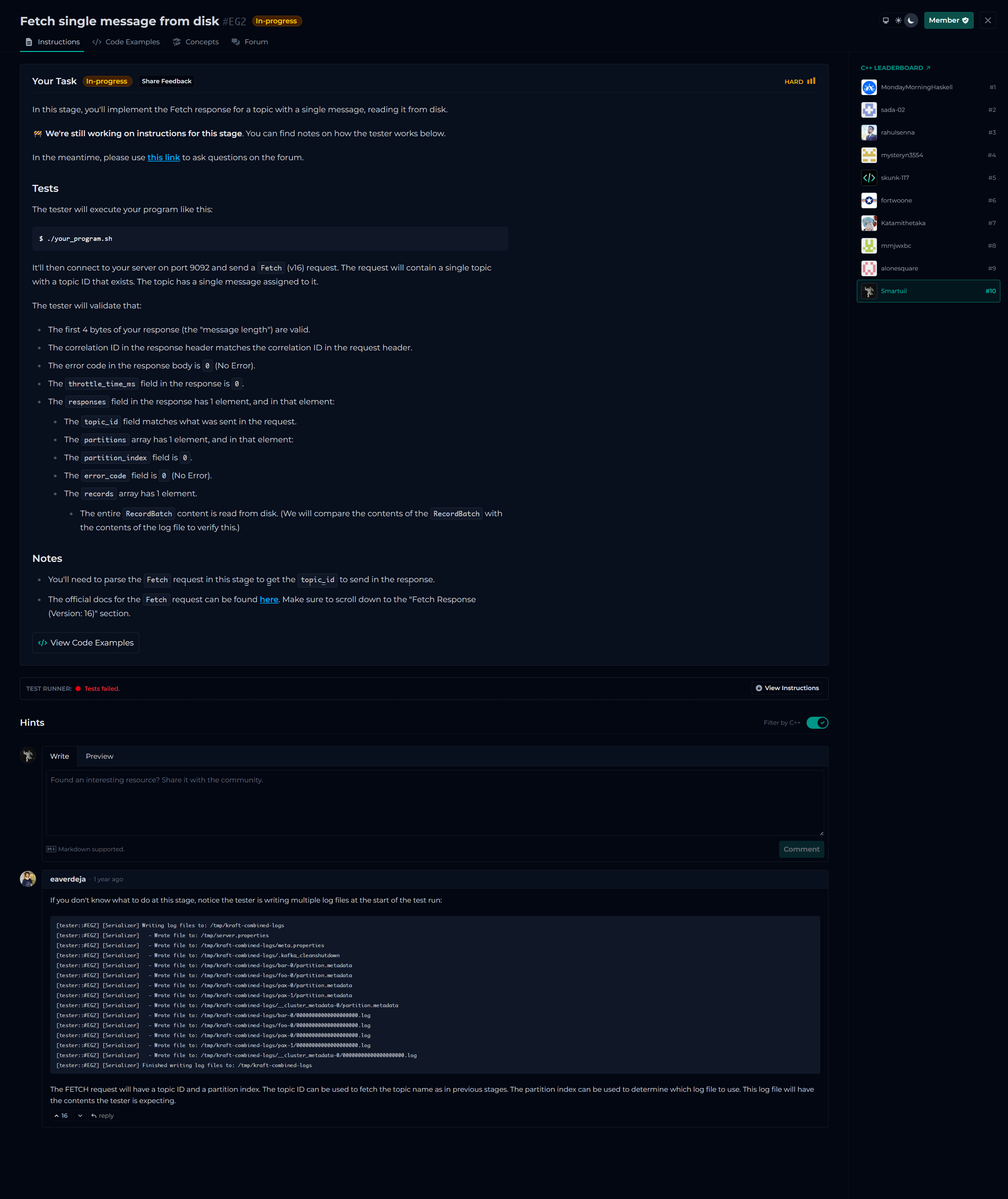The height and width of the screenshot is (1199, 1008).
Task: Expand View Instructions in test runner
Action: point(787,688)
